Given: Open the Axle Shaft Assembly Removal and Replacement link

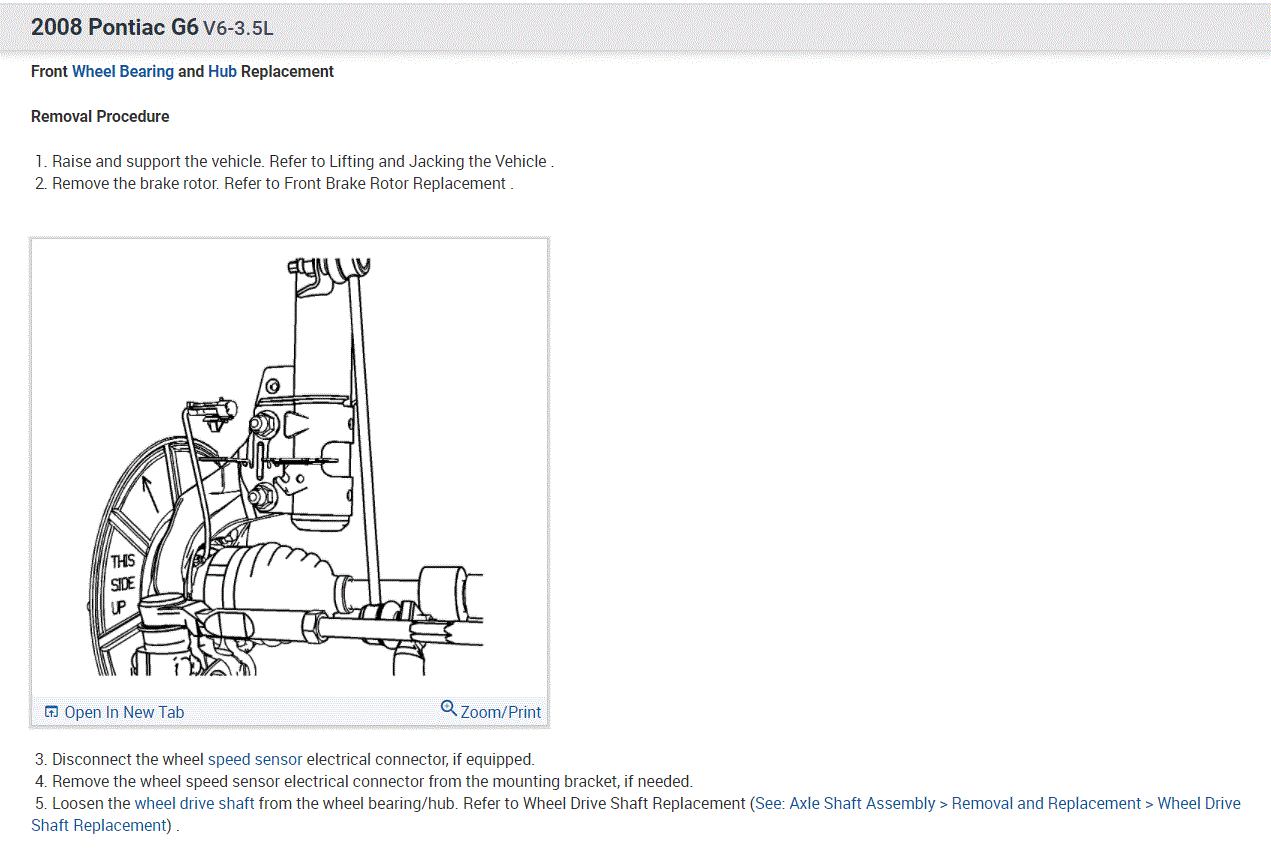Looking at the screenshot, I should coord(636,814).
